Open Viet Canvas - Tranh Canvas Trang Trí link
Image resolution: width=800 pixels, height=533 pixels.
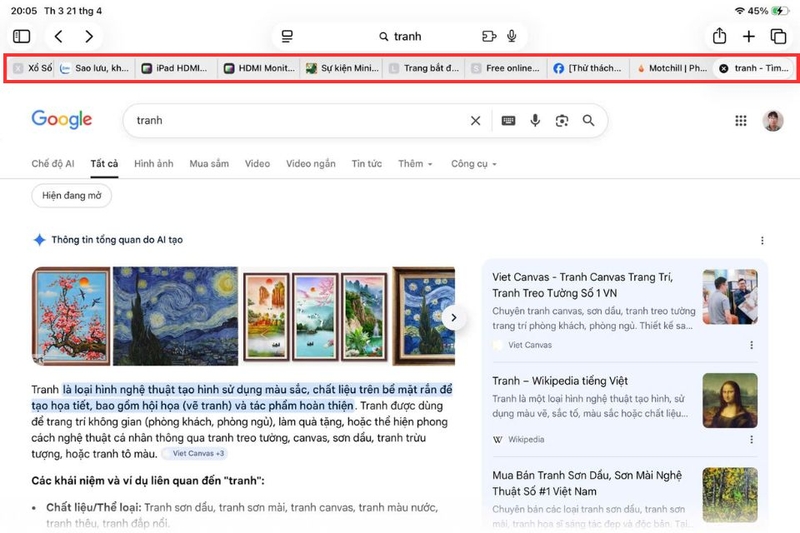pyautogui.click(x=583, y=285)
